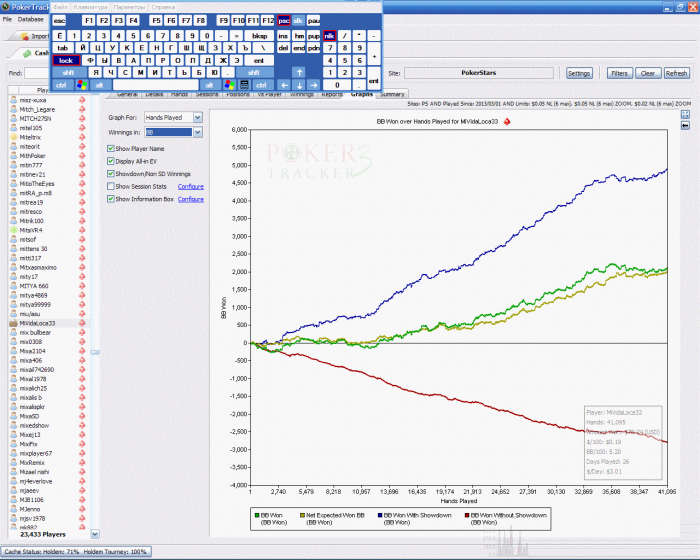Viewport: 700px width, 560px height.
Task: Tap the up arrow key on the virtual keyboard
Action: coord(299,72)
